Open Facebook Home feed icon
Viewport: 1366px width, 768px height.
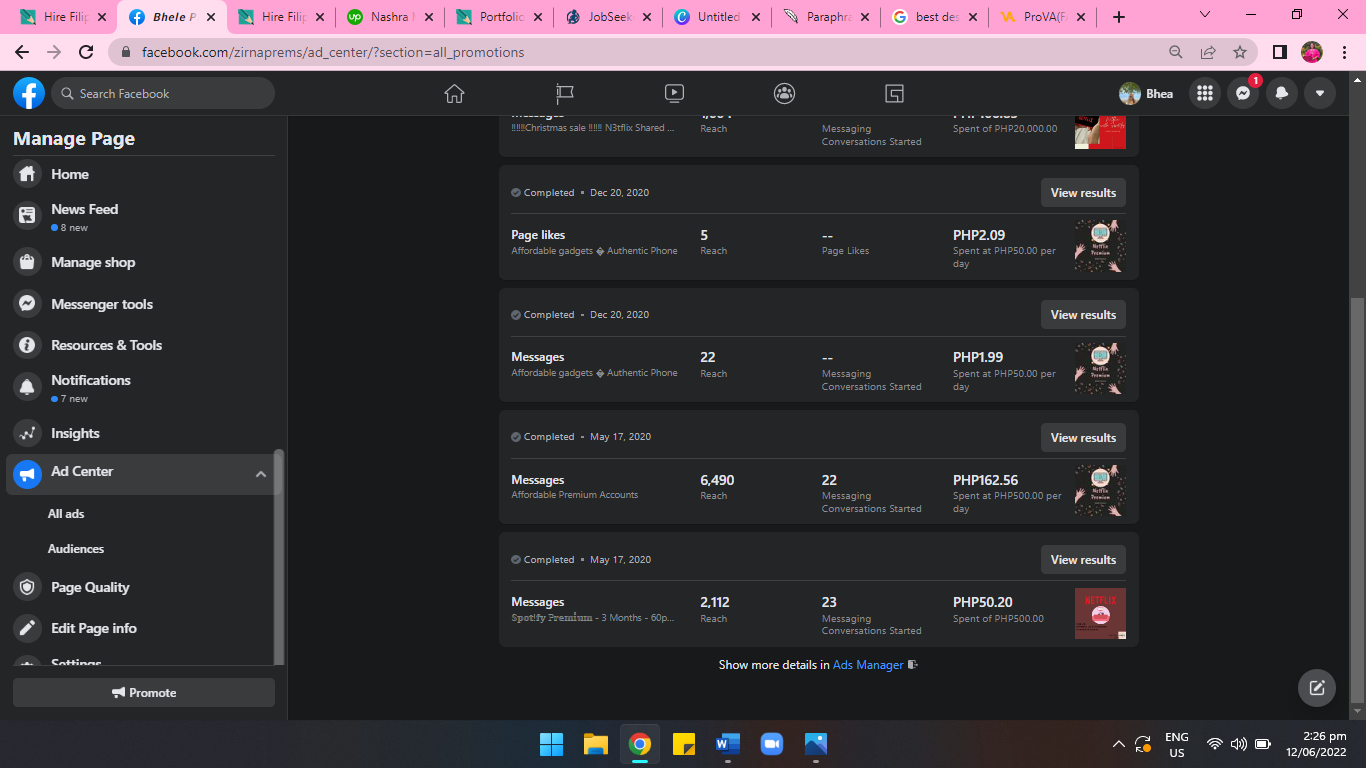pos(454,93)
